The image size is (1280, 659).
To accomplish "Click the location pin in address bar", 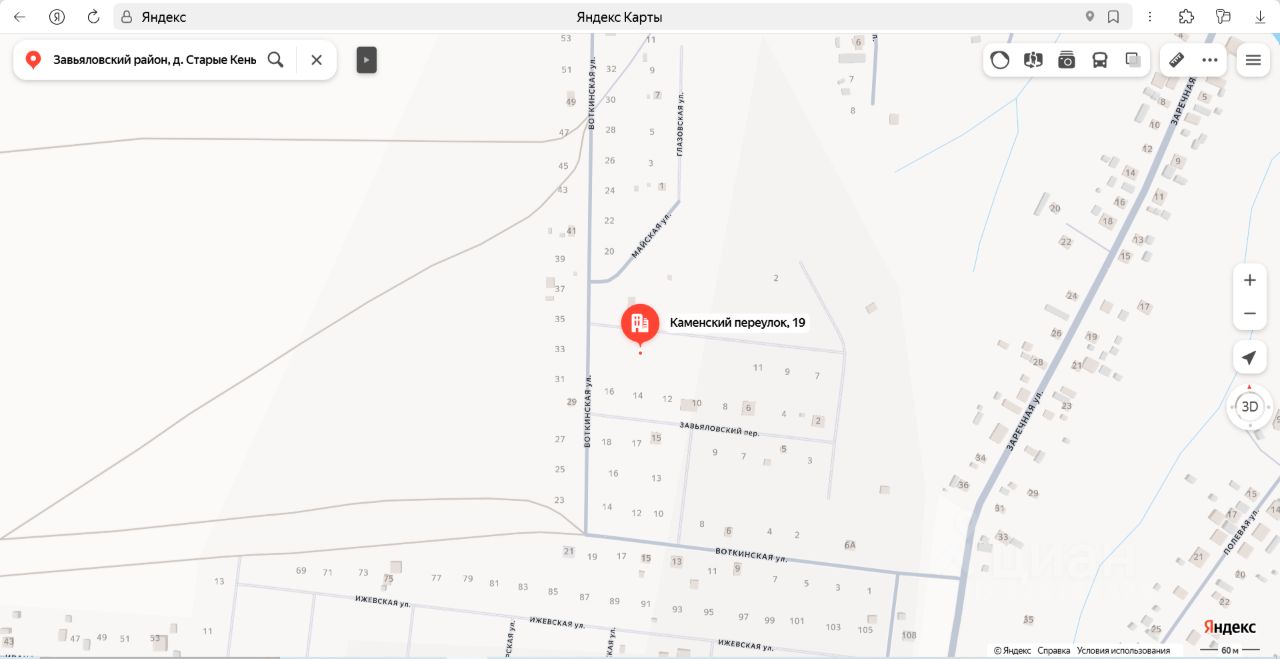I will [1090, 17].
